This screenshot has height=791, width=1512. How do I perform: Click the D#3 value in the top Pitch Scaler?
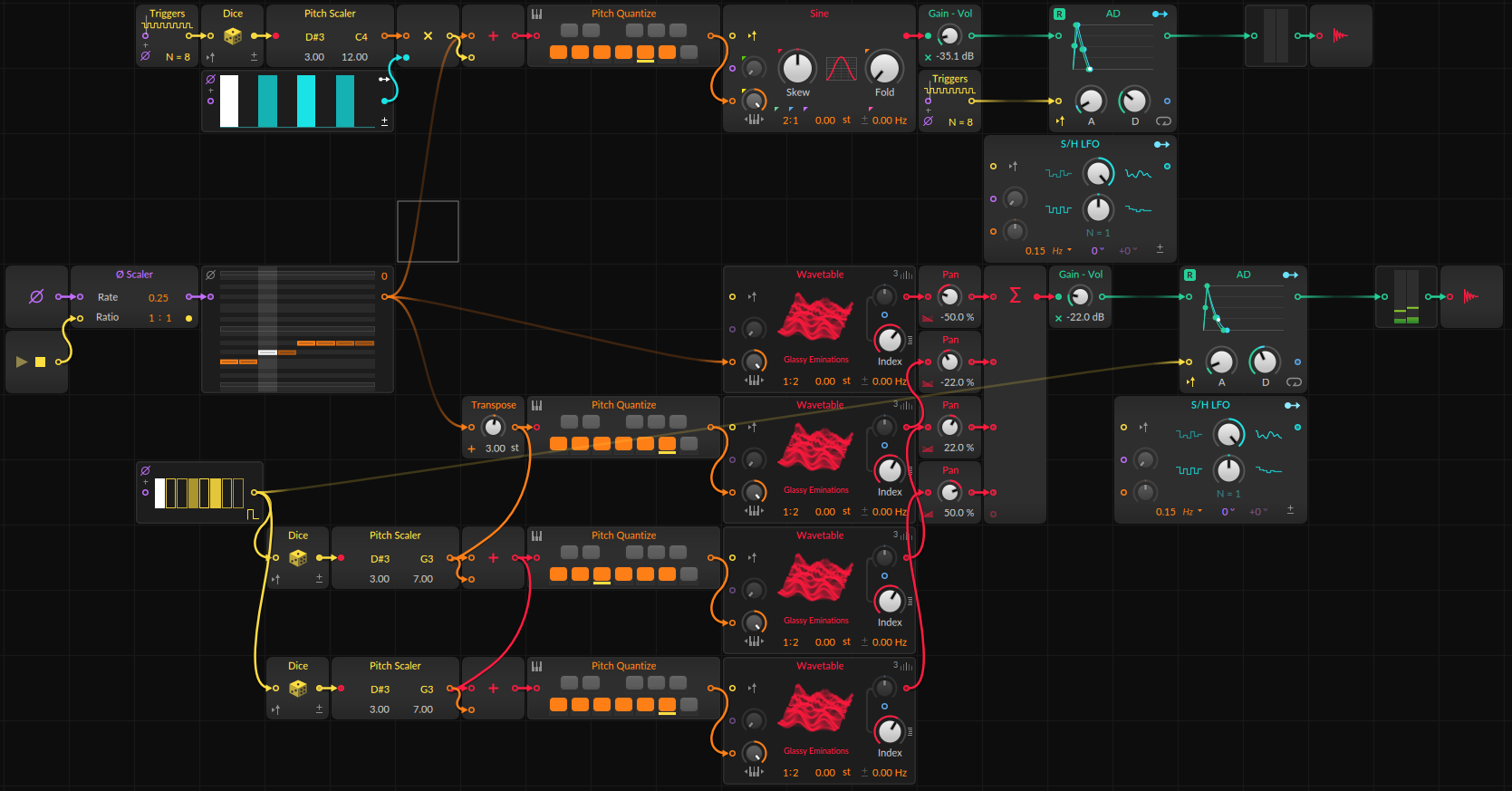(314, 37)
